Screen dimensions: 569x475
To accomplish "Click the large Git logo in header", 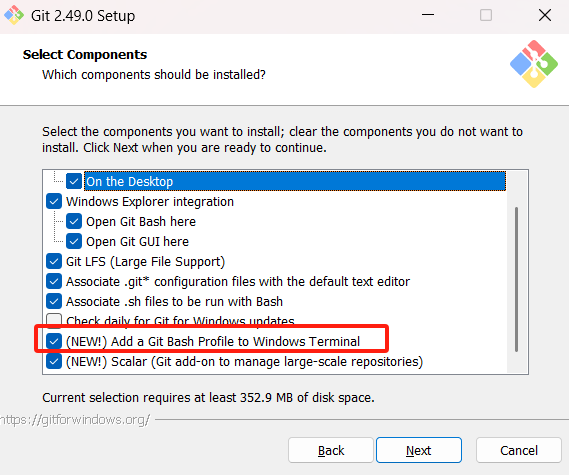I will (534, 64).
